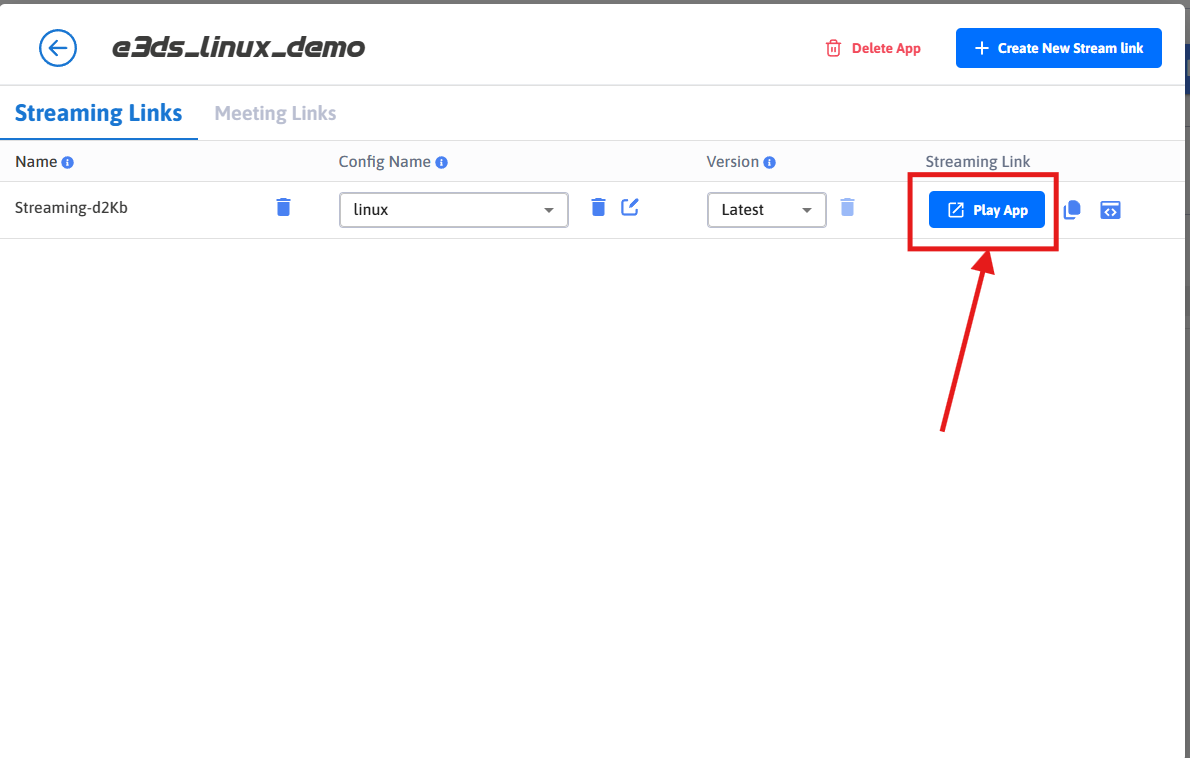1190x758 pixels.
Task: Click the e3ds_linux_demo app title
Action: point(238,47)
